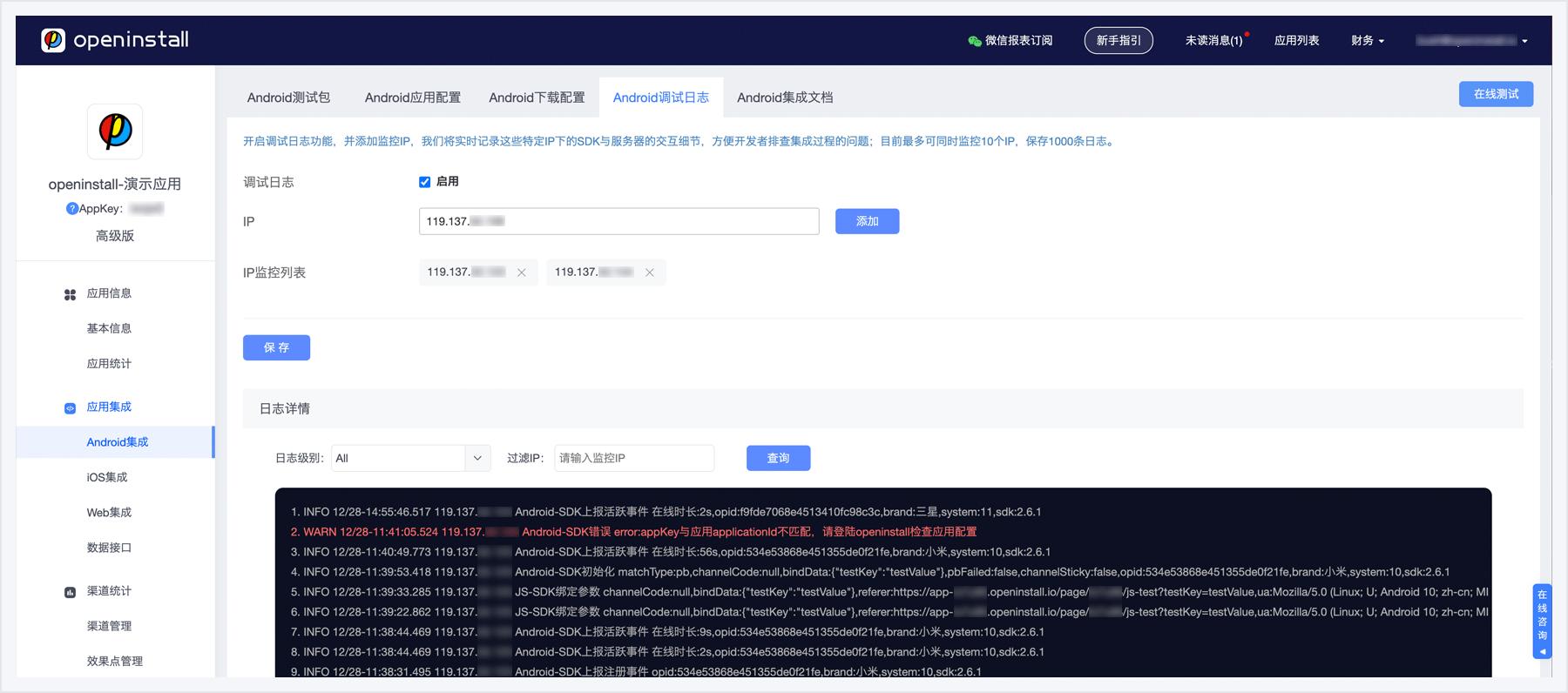Click the 添加 button to add IP
Image resolution: width=1568 pixels, height=693 pixels.
point(867,221)
